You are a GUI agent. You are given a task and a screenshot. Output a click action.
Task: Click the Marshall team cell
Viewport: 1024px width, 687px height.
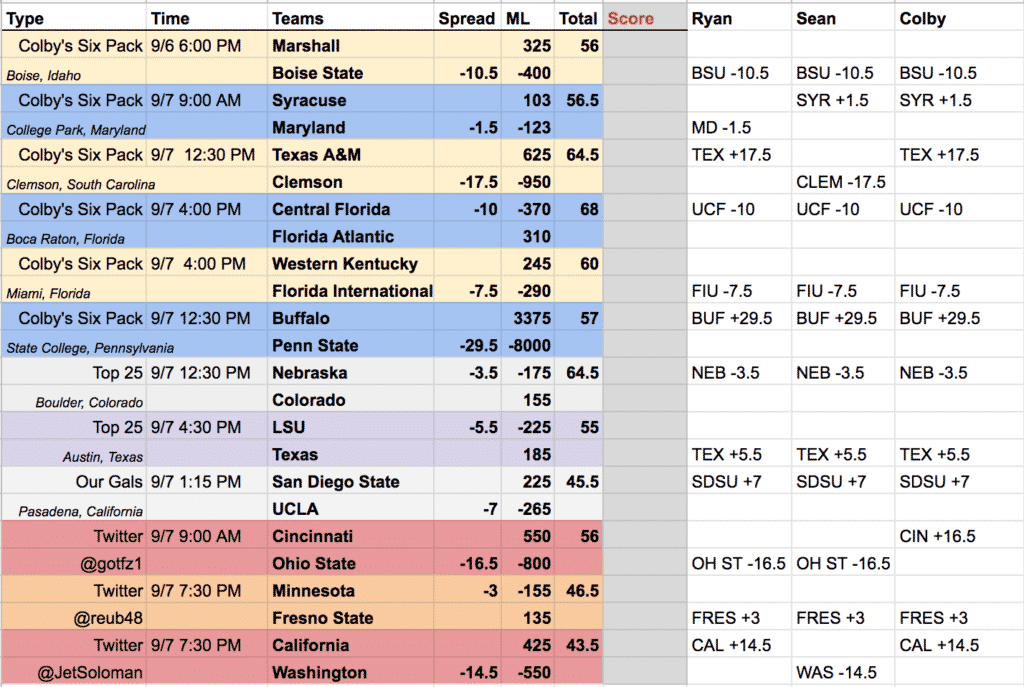351,46
